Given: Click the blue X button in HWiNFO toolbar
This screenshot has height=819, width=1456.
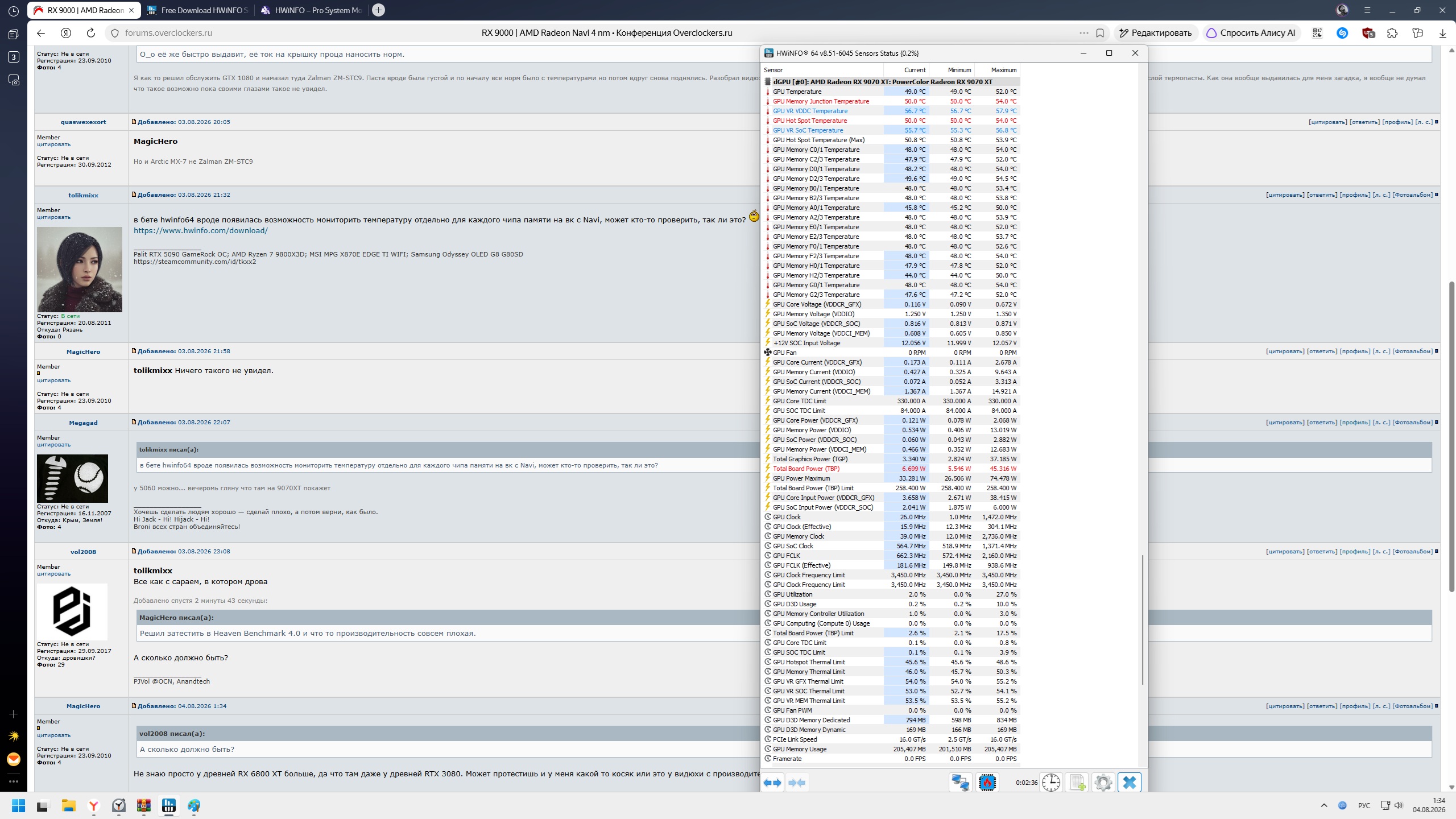Looking at the screenshot, I should coord(1130,783).
